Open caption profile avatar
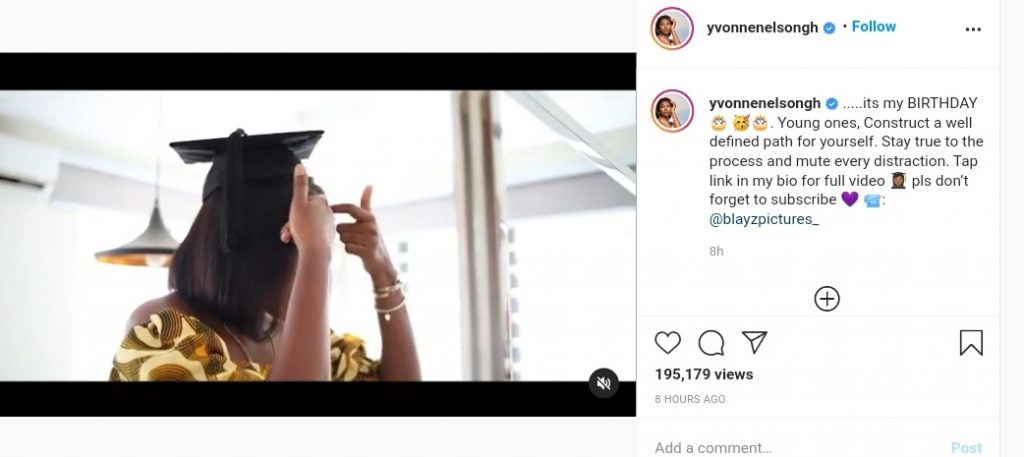This screenshot has width=1024, height=457. tap(672, 110)
